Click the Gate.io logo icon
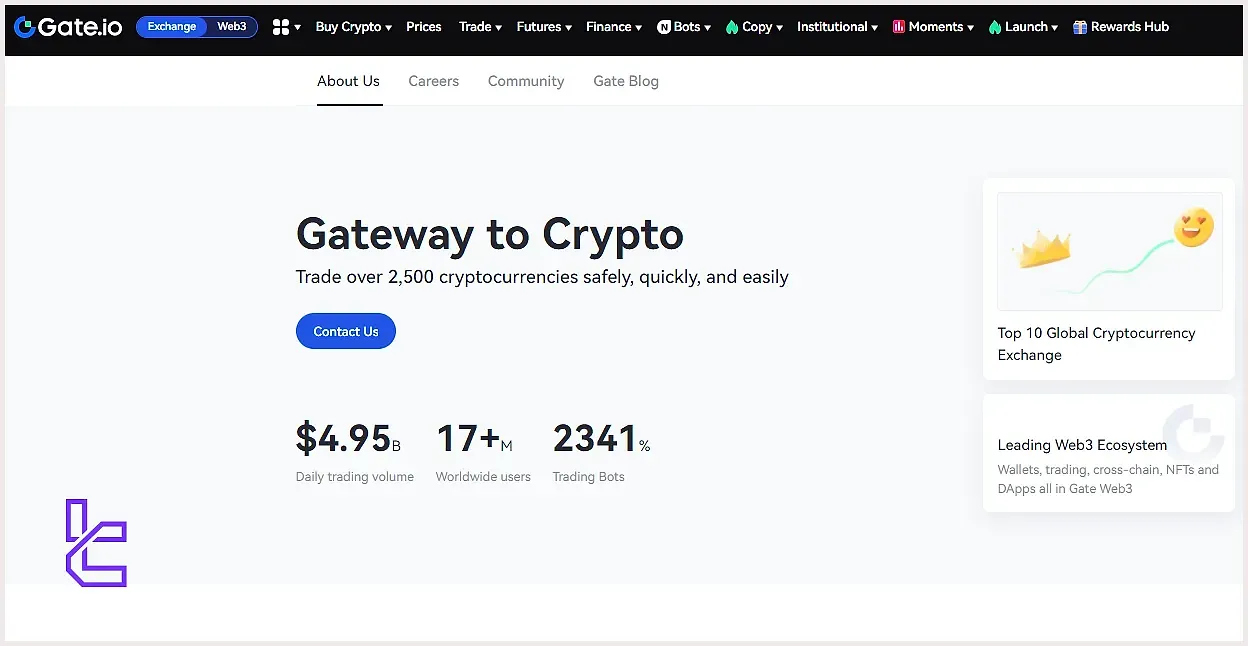 (x=25, y=27)
